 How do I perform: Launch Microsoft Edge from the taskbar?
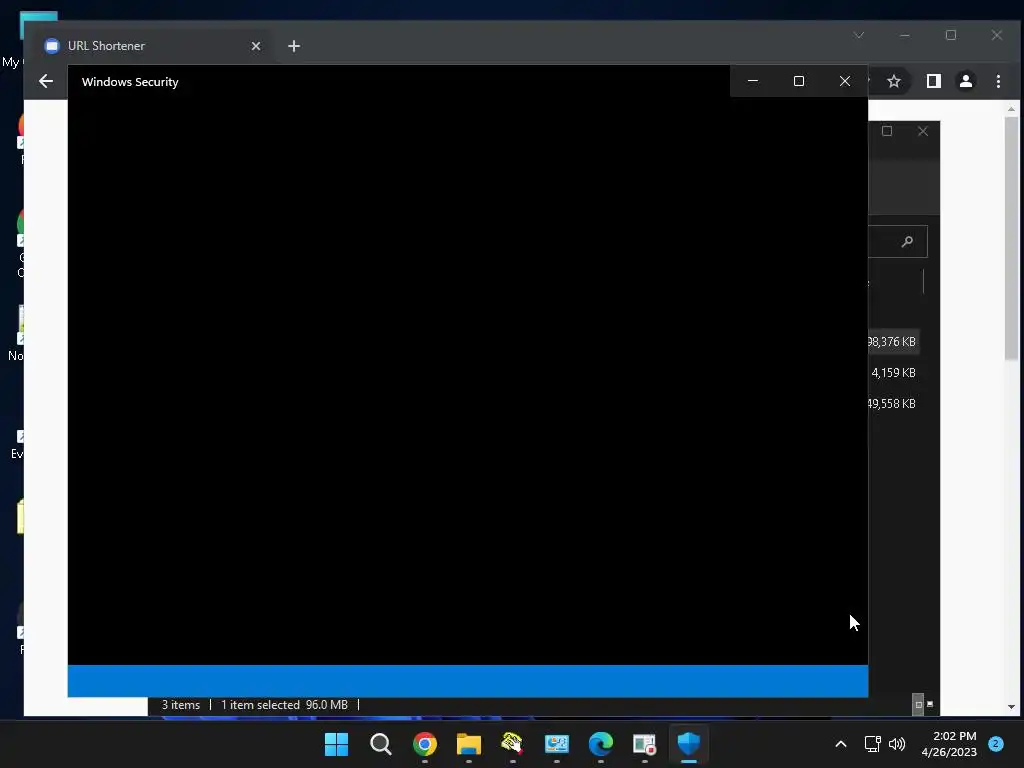pyautogui.click(x=600, y=744)
